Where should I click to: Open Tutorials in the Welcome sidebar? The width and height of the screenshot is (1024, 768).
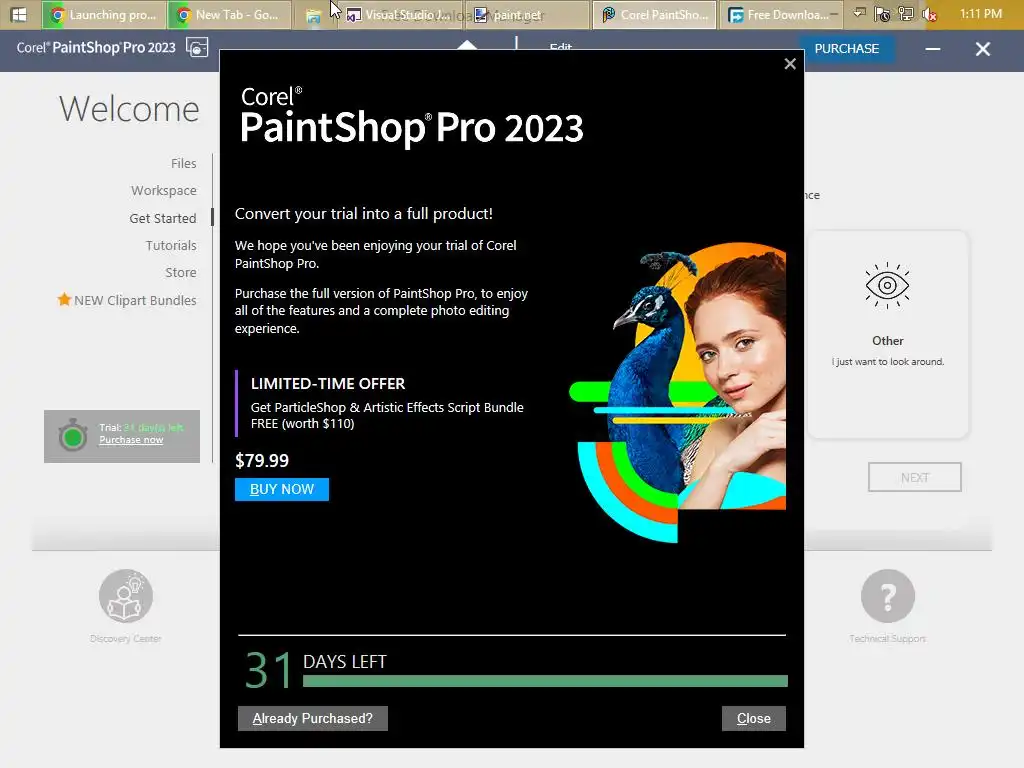[x=171, y=246]
